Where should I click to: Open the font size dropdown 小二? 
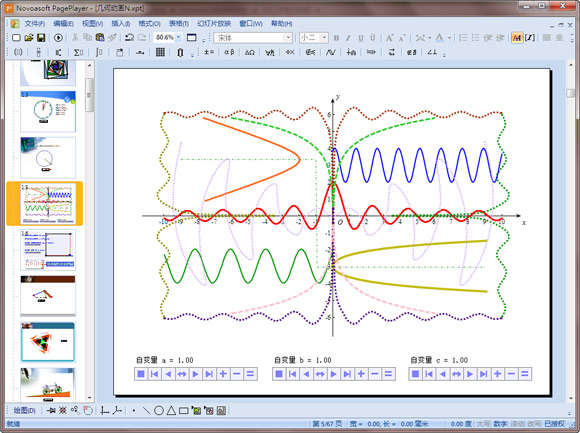324,38
